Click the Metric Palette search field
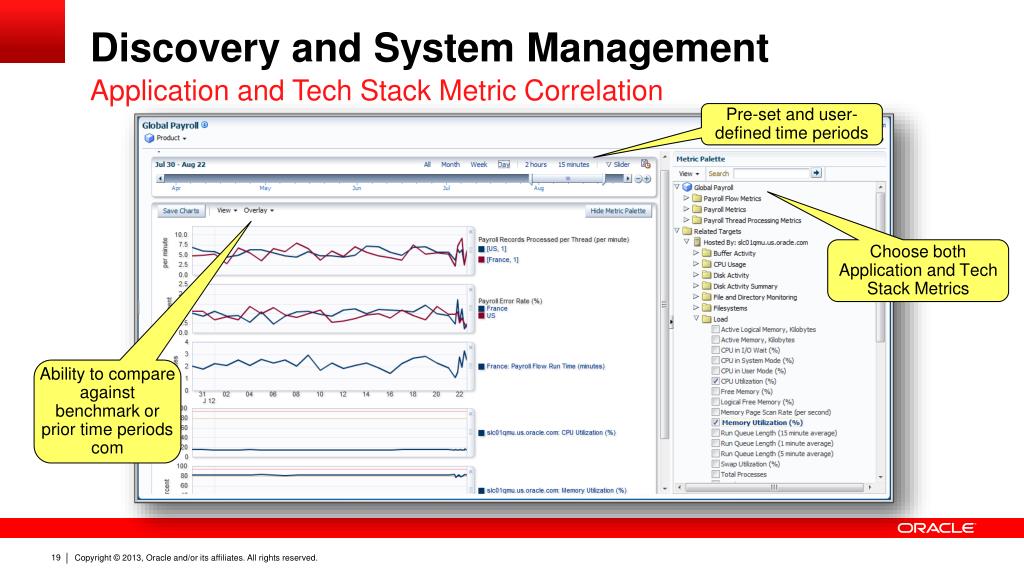 [771, 173]
